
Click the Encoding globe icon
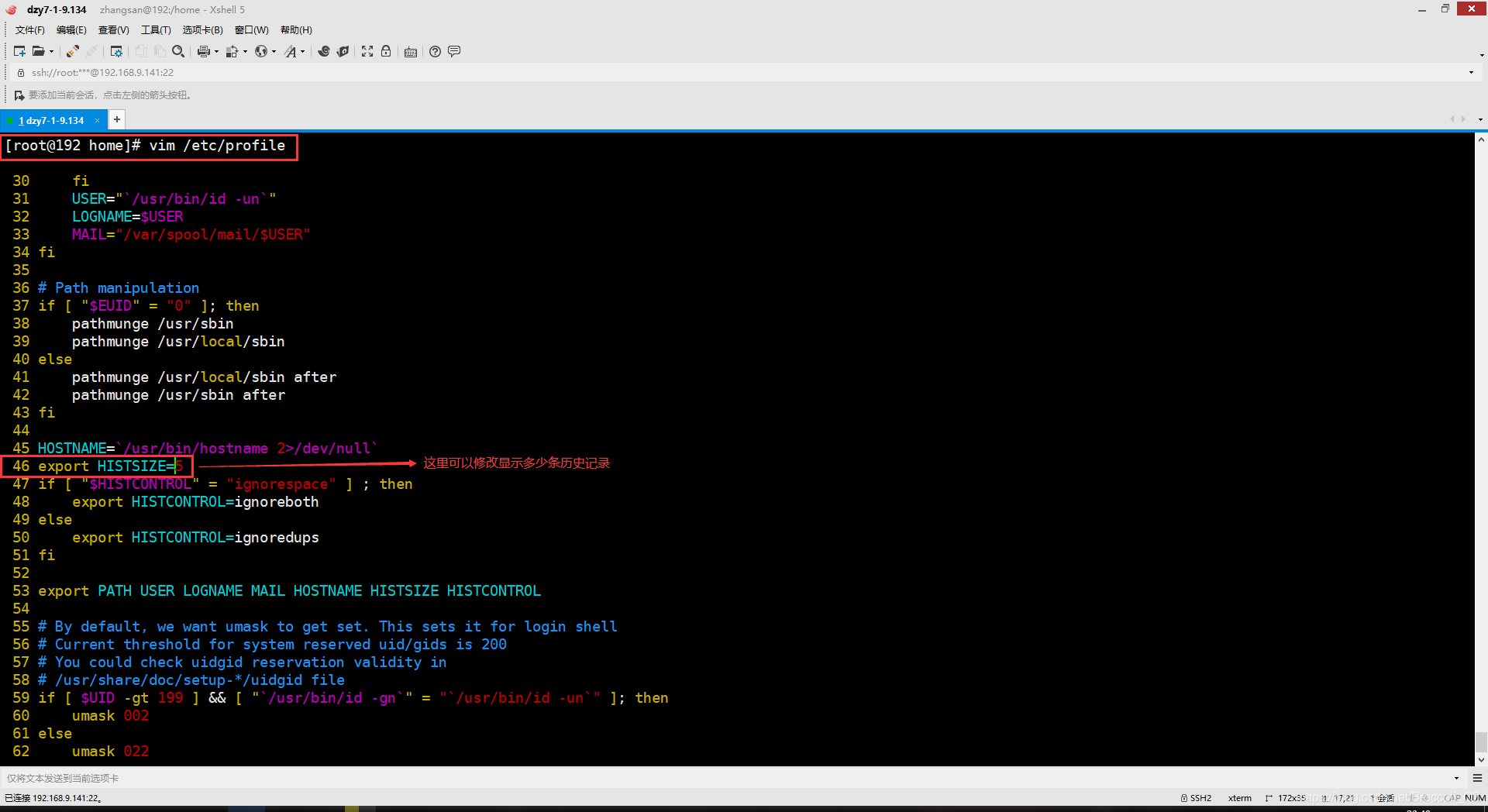tap(261, 51)
